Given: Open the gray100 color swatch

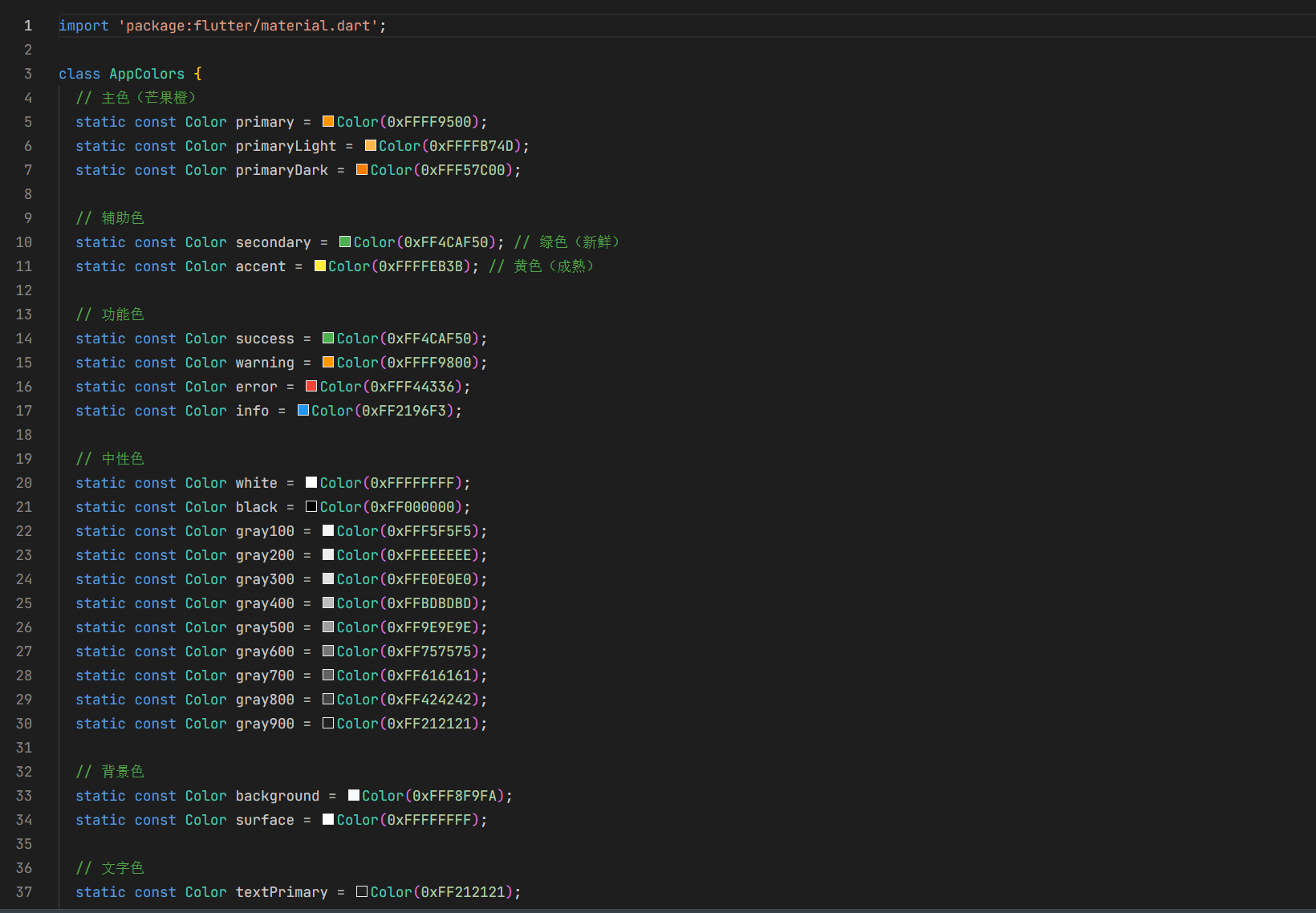Looking at the screenshot, I should click(328, 530).
